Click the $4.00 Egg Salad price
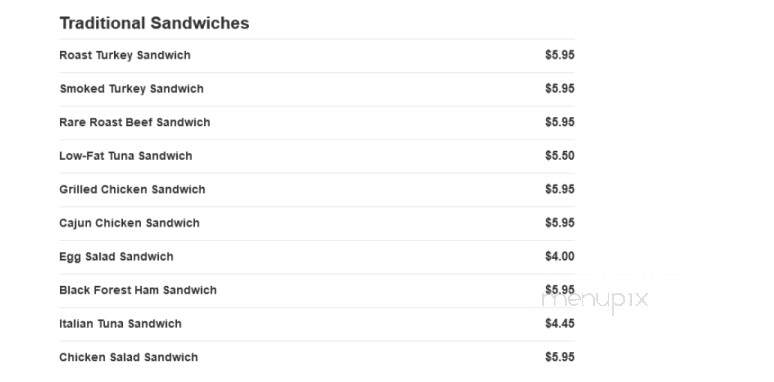The height and width of the screenshot is (382, 774). tap(560, 256)
